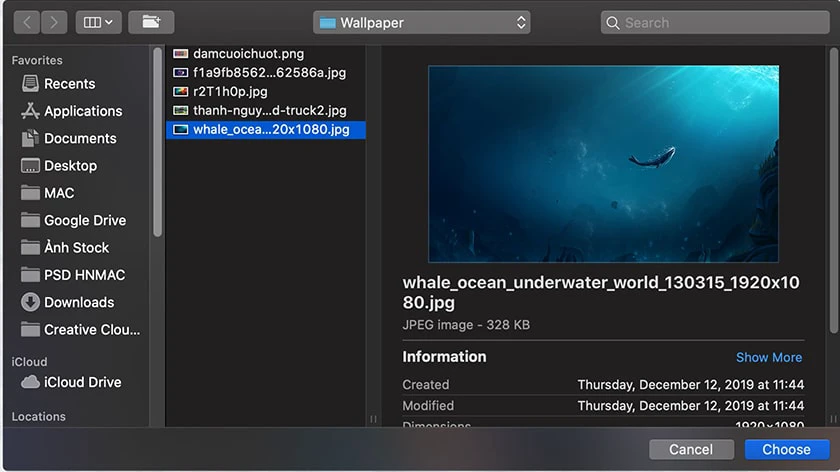The image size is (840, 472).
Task: Click the iCloud Drive cloud icon
Action: [x=30, y=382]
